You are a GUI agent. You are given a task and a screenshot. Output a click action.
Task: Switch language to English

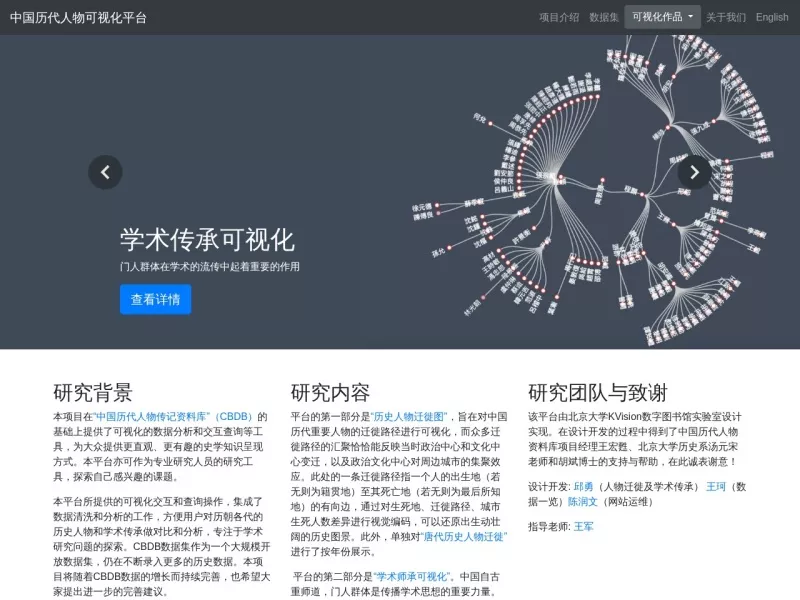tap(772, 17)
